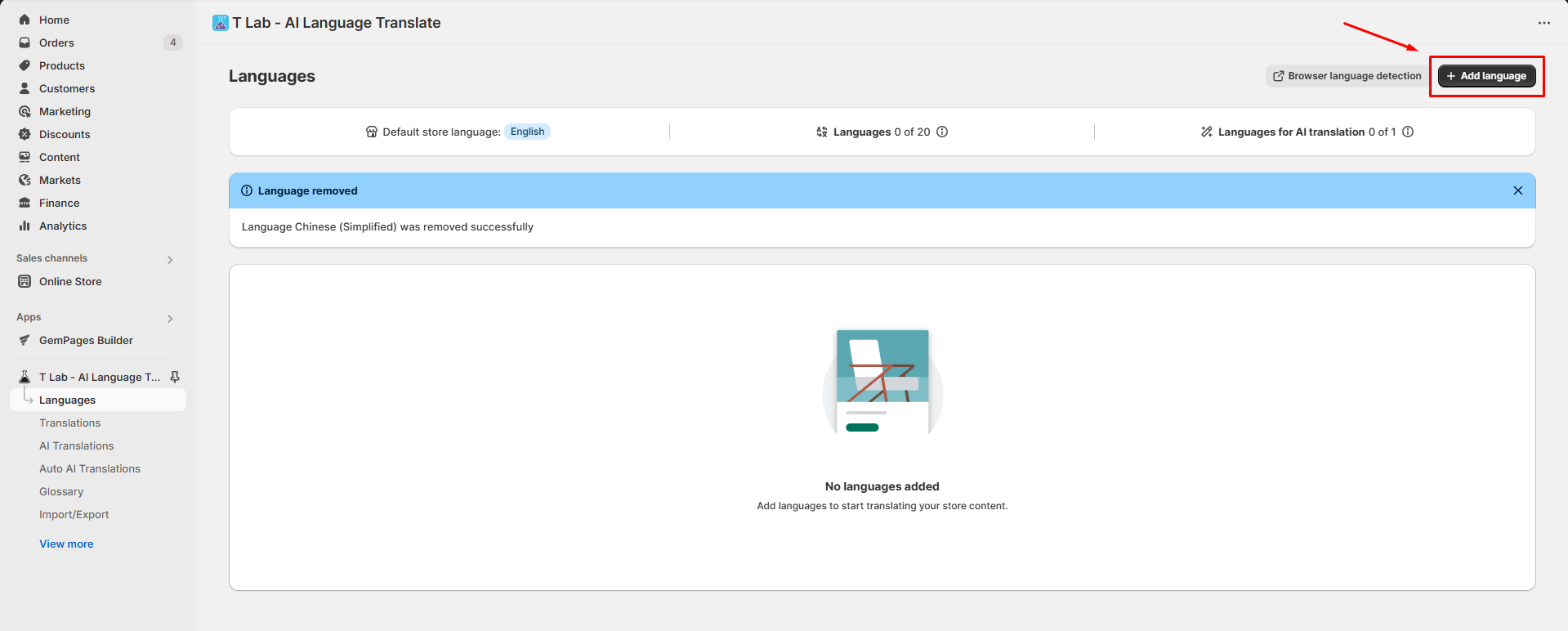Open the three-dot more actions menu

pyautogui.click(x=1543, y=23)
